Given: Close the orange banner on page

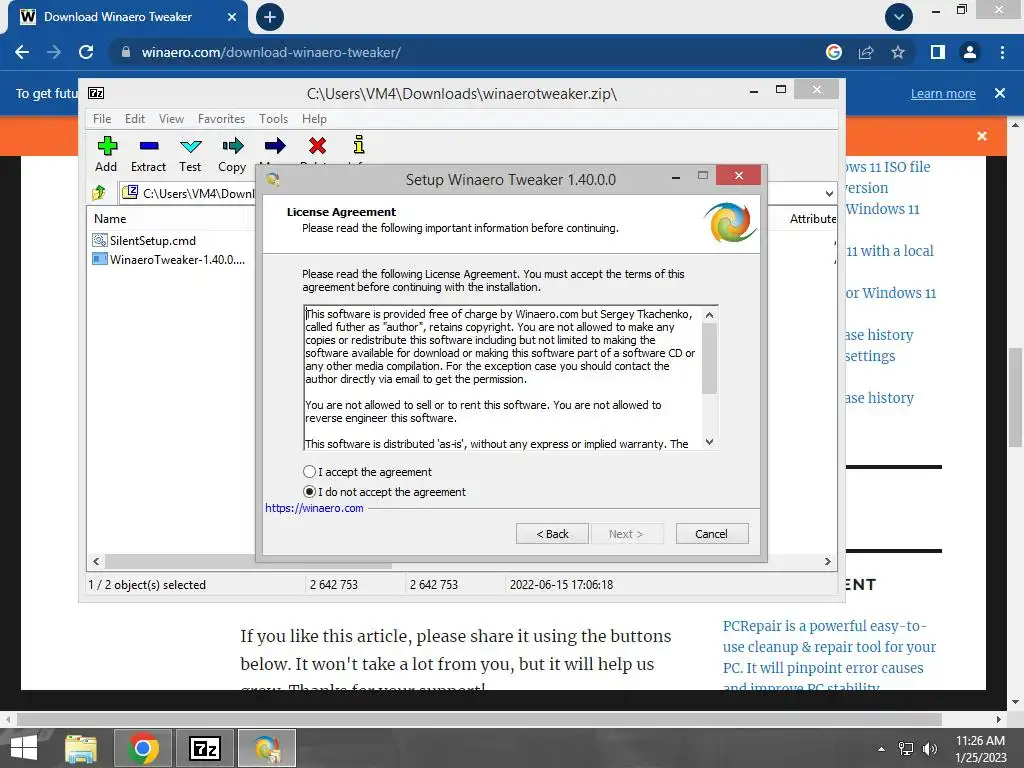Looking at the screenshot, I should (x=982, y=136).
